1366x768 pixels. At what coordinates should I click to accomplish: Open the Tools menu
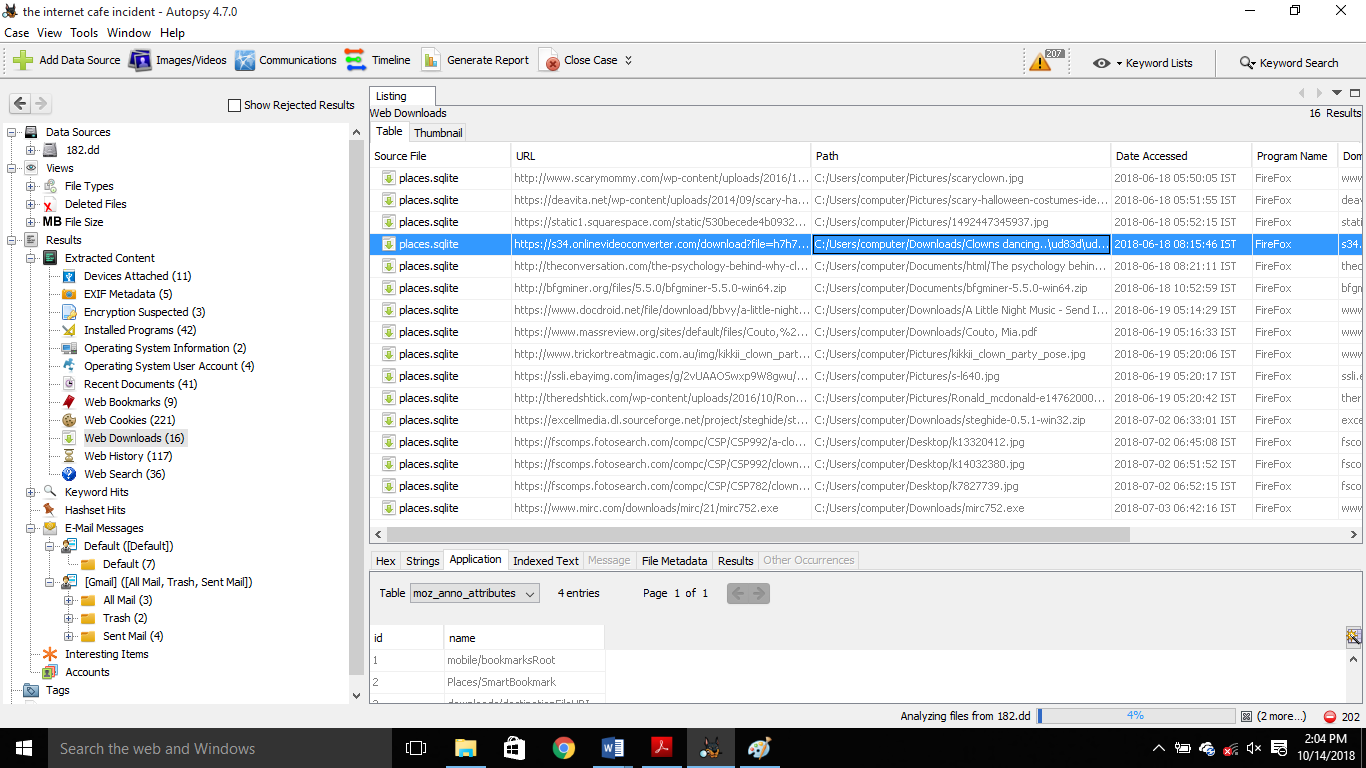click(x=84, y=33)
